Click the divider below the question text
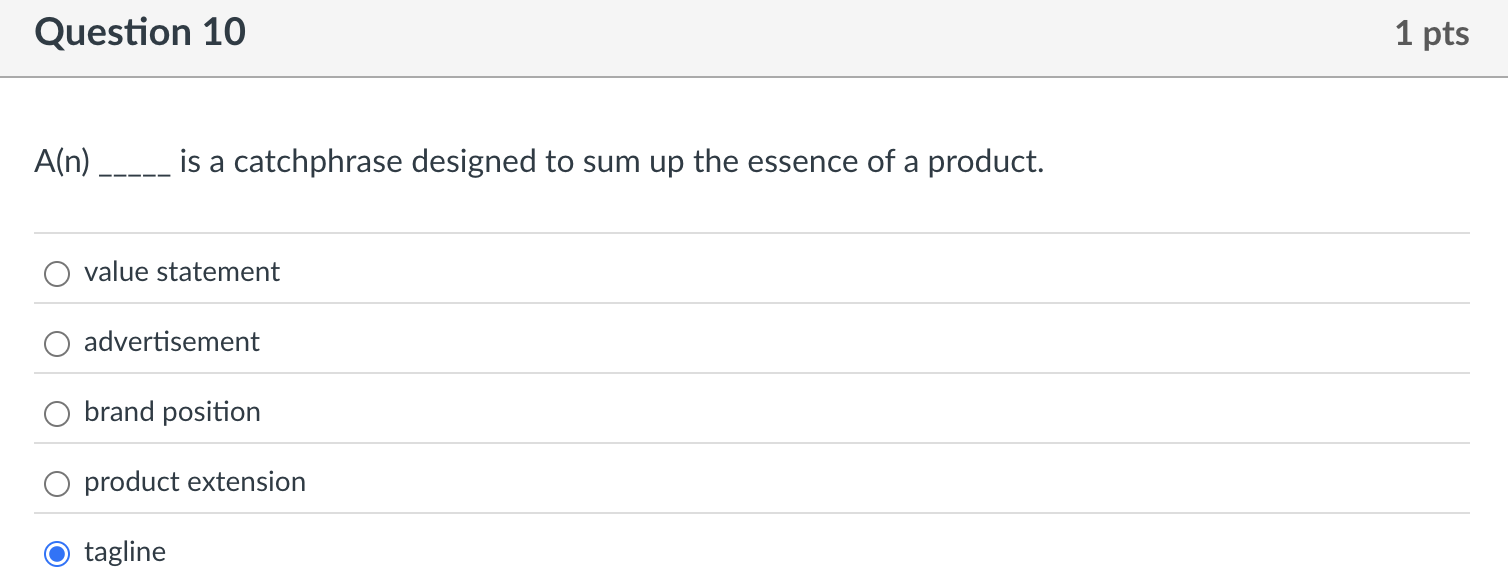1508x576 pixels. (x=754, y=232)
